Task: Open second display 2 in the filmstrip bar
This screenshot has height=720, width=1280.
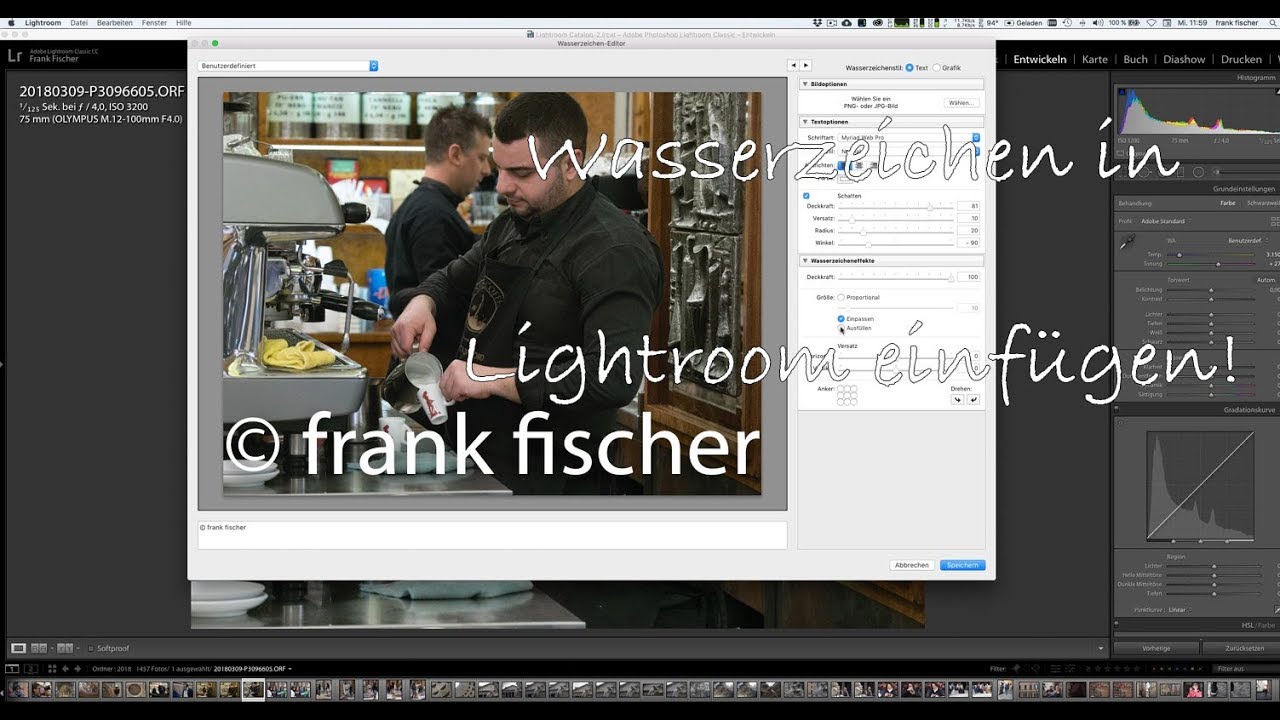Action: pyautogui.click(x=31, y=668)
